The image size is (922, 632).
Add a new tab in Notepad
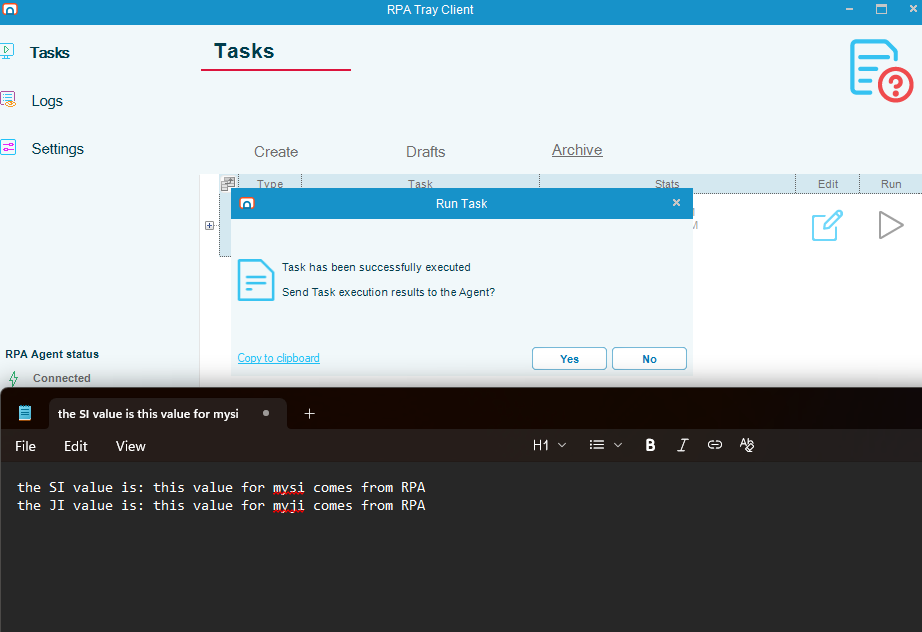point(309,413)
